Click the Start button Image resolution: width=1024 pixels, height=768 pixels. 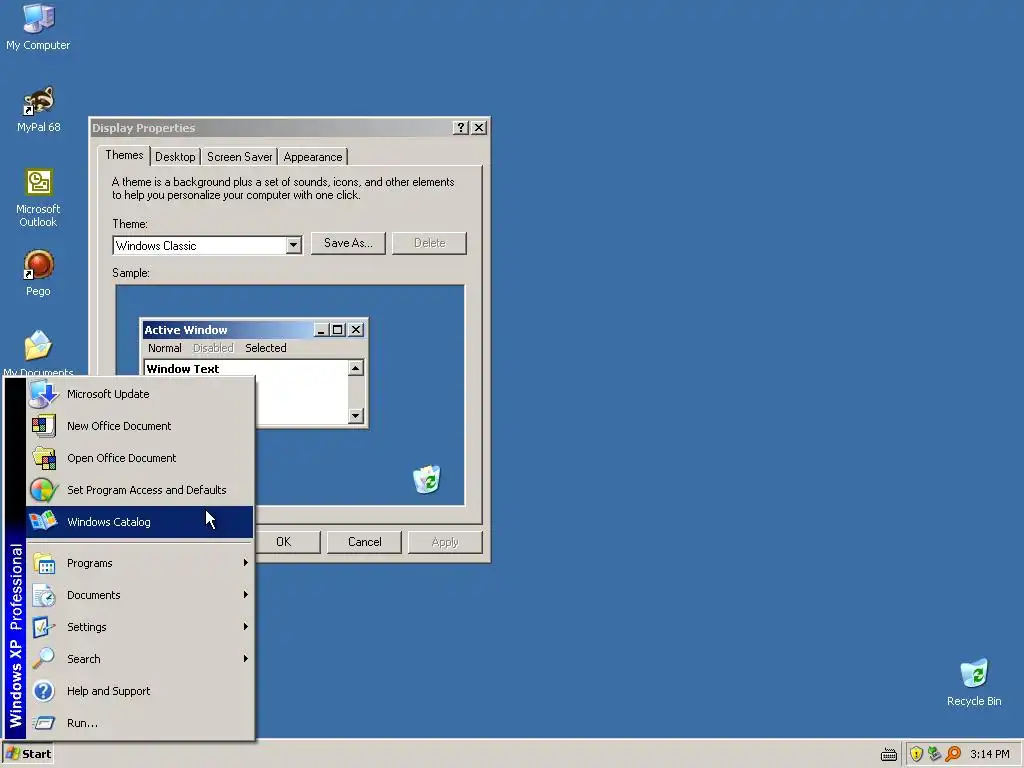click(28, 754)
